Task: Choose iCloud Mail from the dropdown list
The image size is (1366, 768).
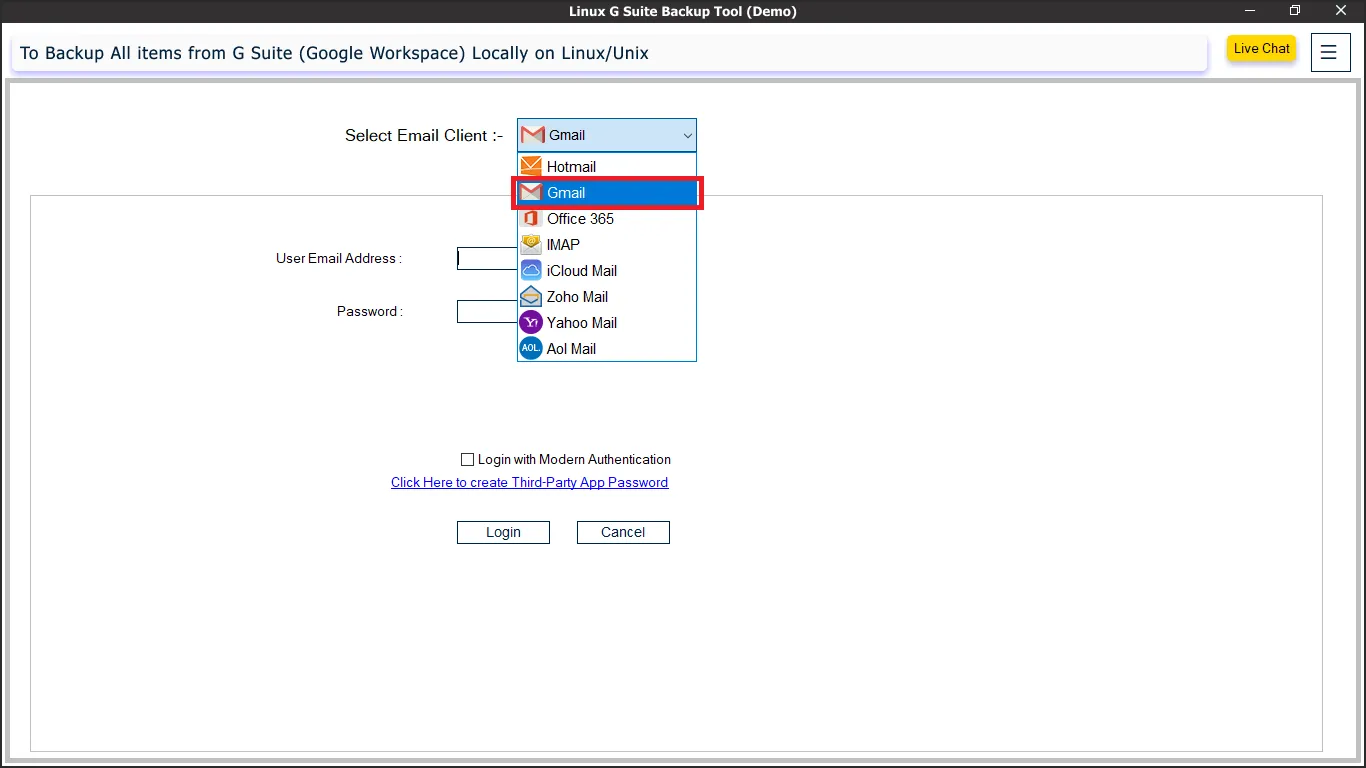Action: (607, 271)
